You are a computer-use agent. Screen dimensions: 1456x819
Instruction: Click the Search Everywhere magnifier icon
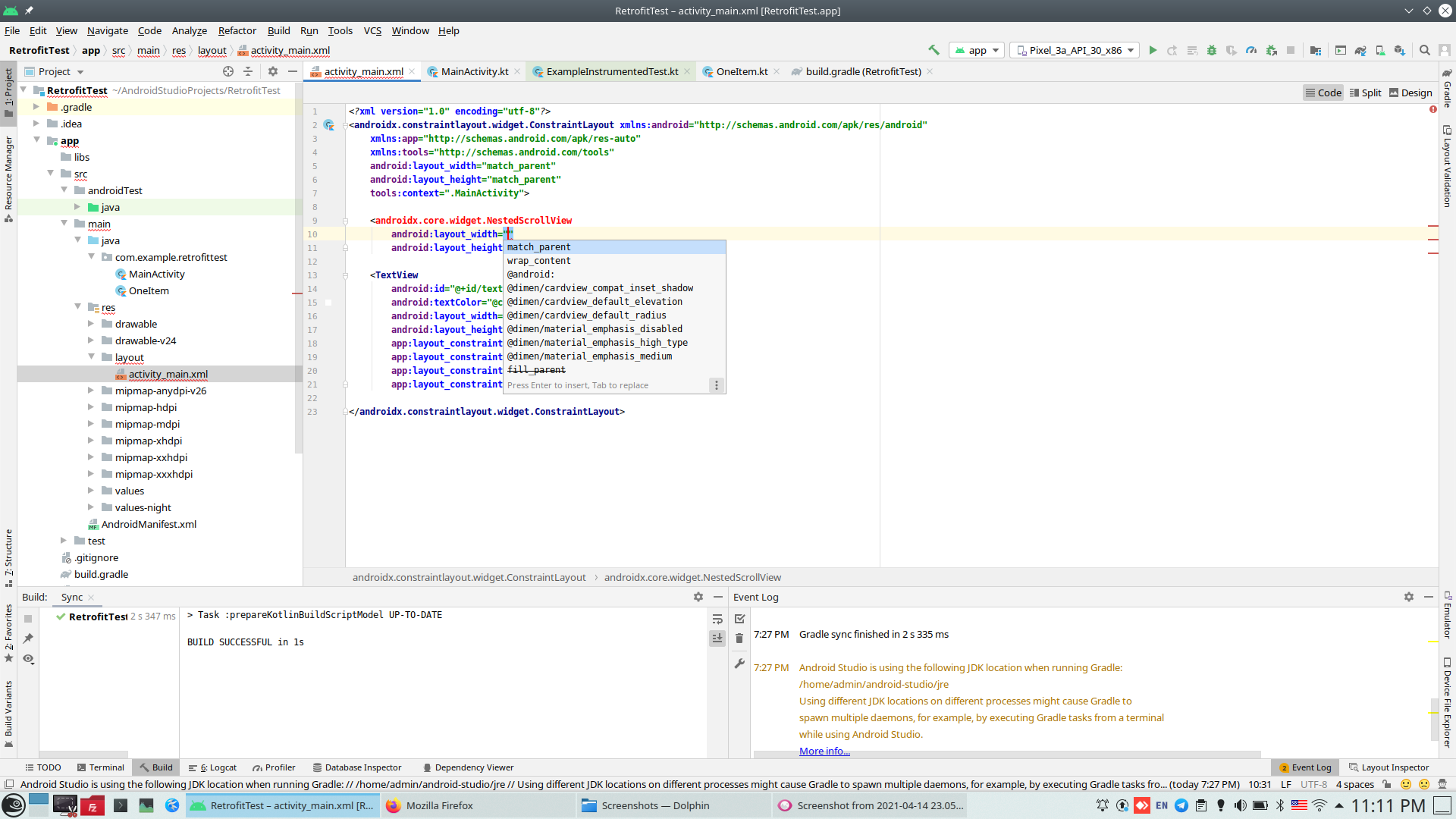[x=1425, y=50]
